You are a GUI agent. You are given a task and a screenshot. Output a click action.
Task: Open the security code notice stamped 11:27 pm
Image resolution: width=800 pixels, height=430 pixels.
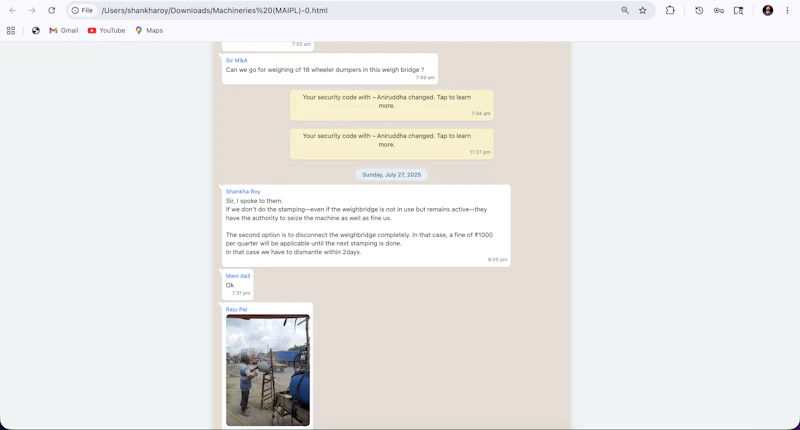click(391, 144)
